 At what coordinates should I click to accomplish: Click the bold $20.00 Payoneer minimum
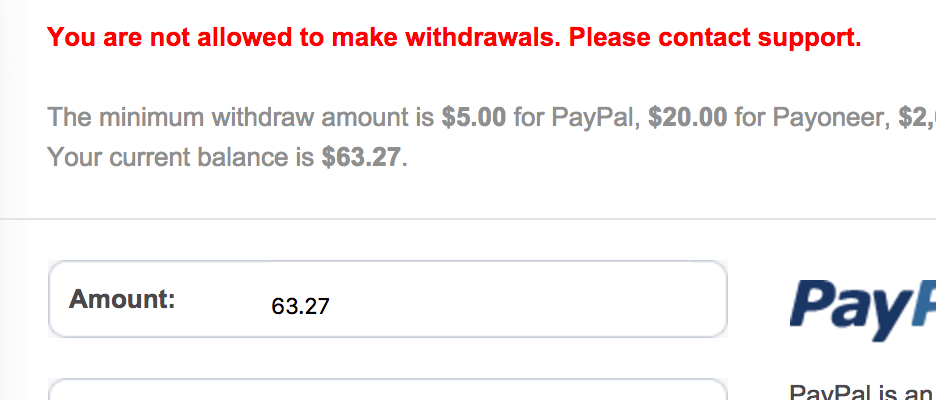pyautogui.click(x=687, y=118)
